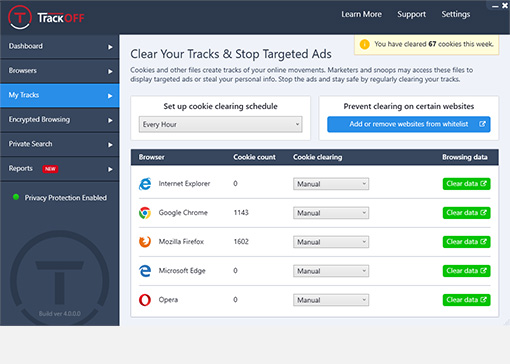Image resolution: width=510 pixels, height=364 pixels.
Task: Expand the My Tracks arrow
Action: (x=110, y=96)
